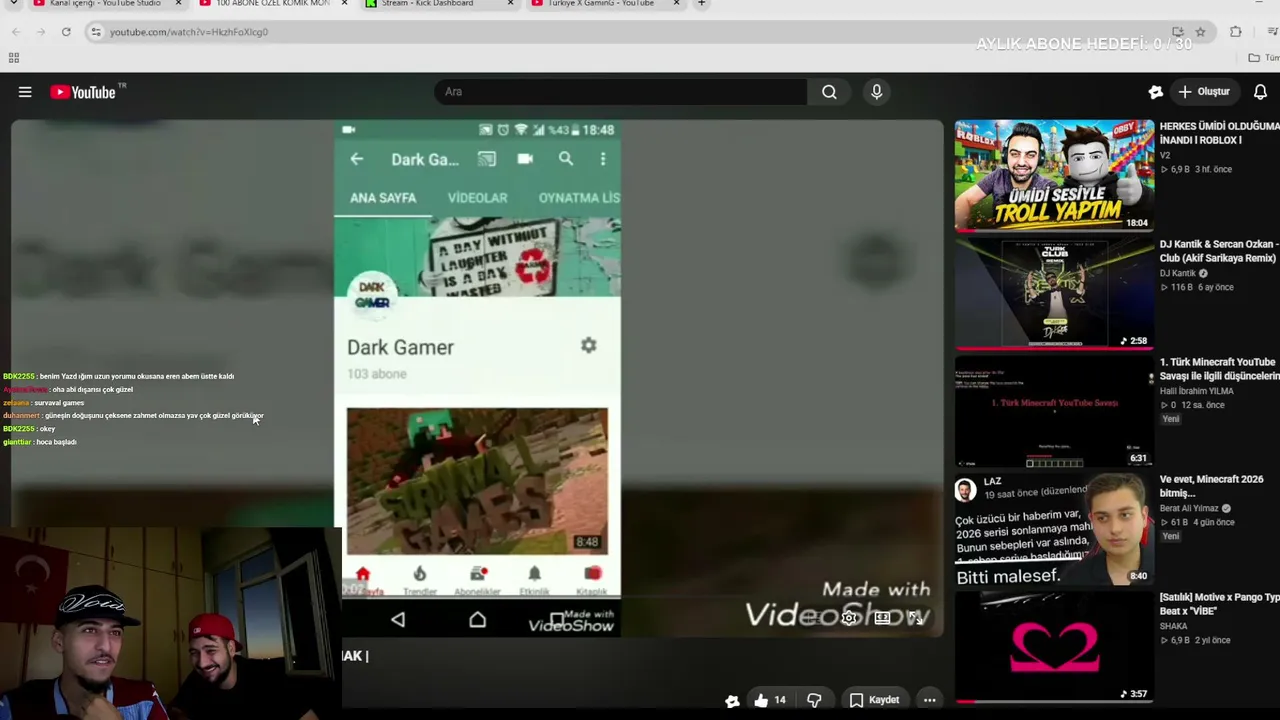The width and height of the screenshot is (1280, 720).
Task: Reload the page
Action: (x=66, y=32)
